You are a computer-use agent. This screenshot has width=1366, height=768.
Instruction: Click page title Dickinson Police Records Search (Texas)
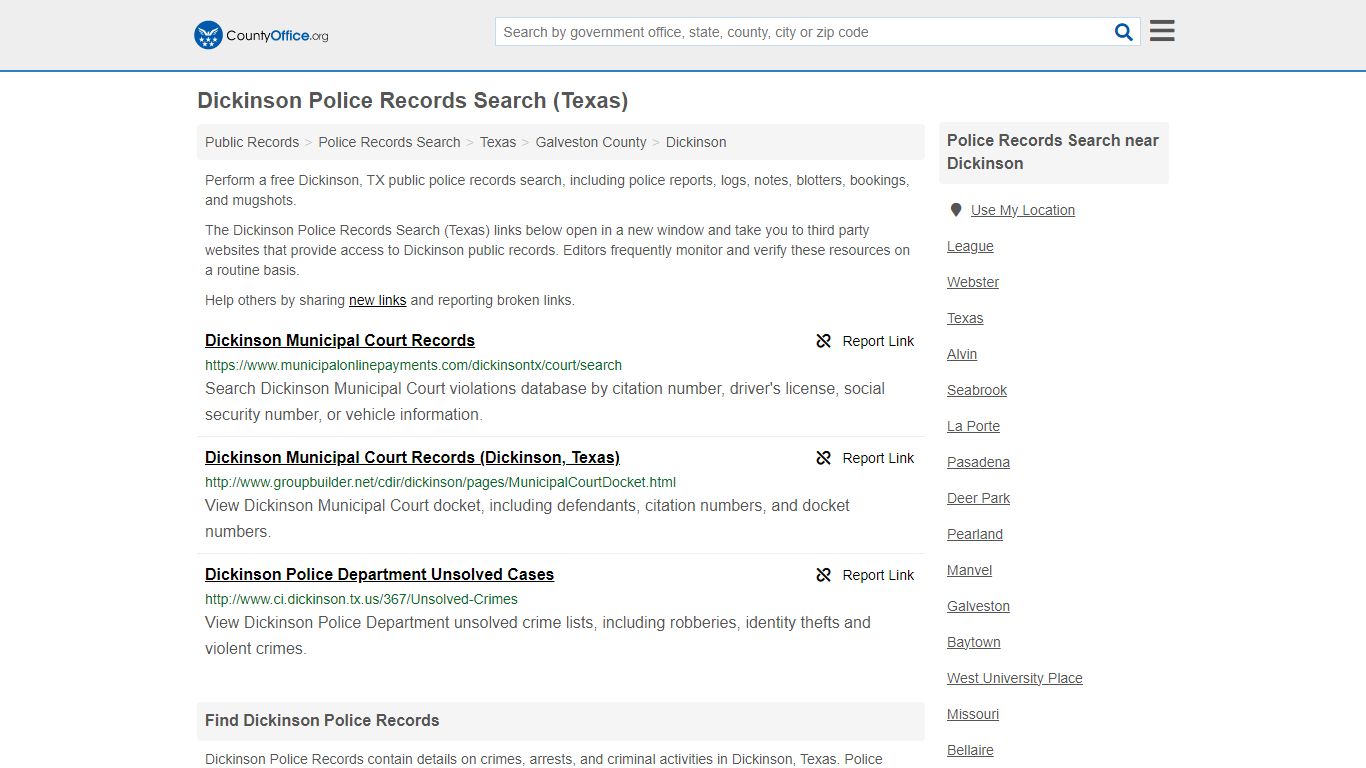point(413,100)
